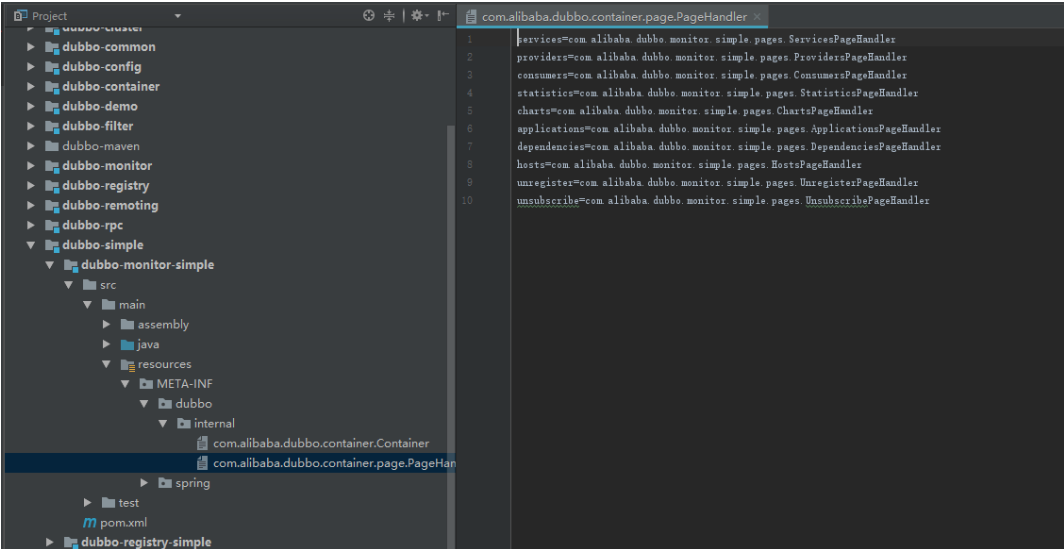
Task: Click the Project panel title
Action: point(50,16)
